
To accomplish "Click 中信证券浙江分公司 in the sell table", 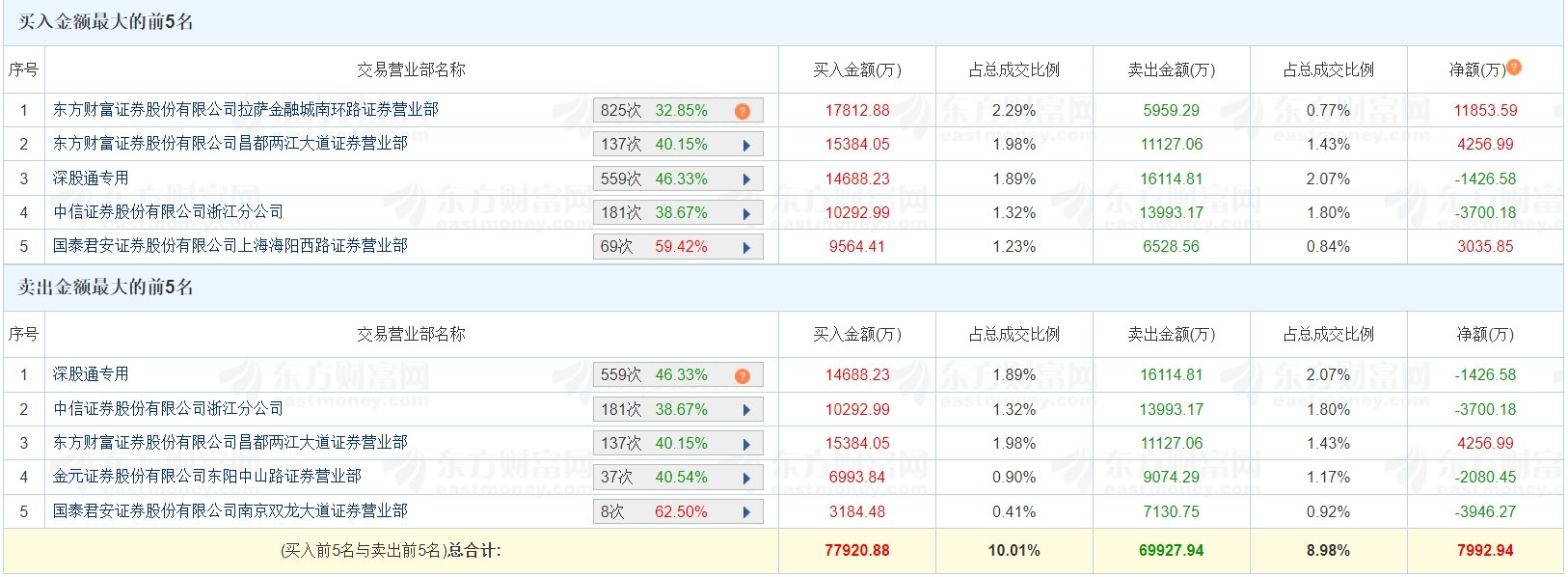I will [169, 409].
